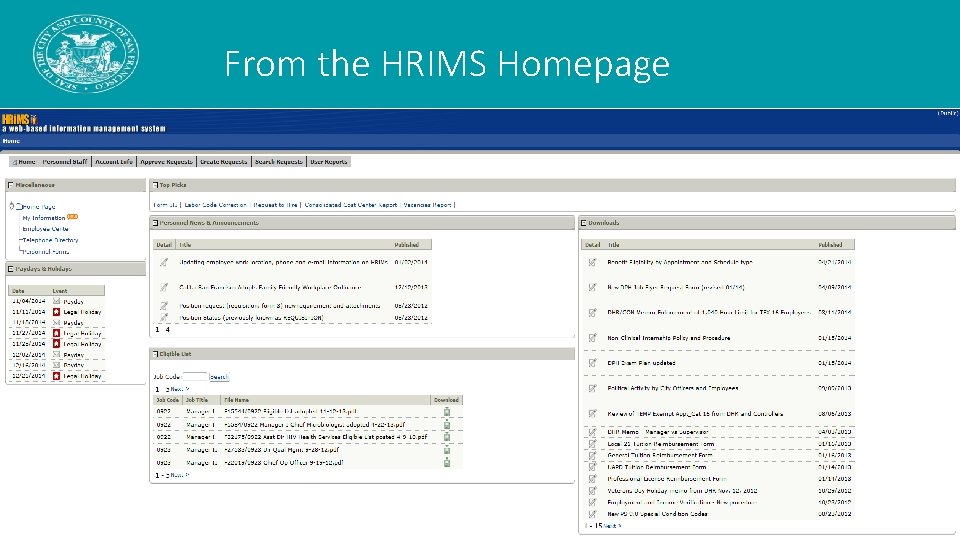Select the 12/02/2014 Payday row
The height and width of the screenshot is (540, 960).
click(x=56, y=354)
